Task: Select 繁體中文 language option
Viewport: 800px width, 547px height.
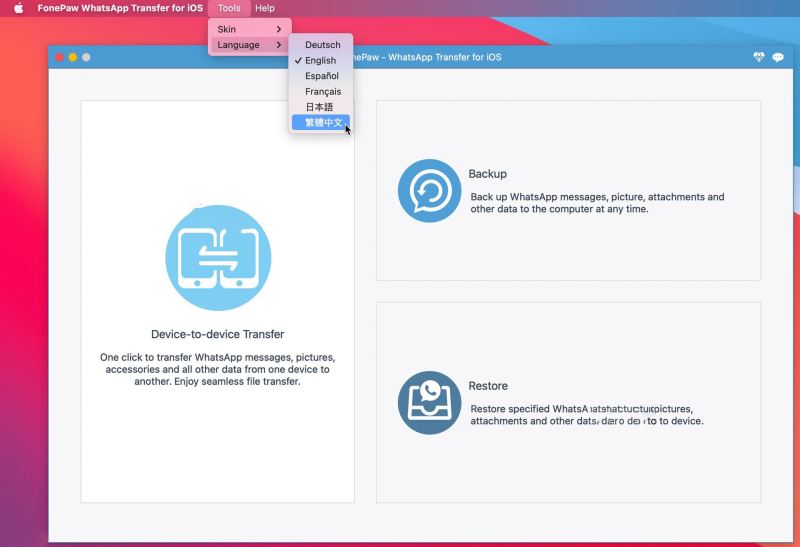Action: 321,122
